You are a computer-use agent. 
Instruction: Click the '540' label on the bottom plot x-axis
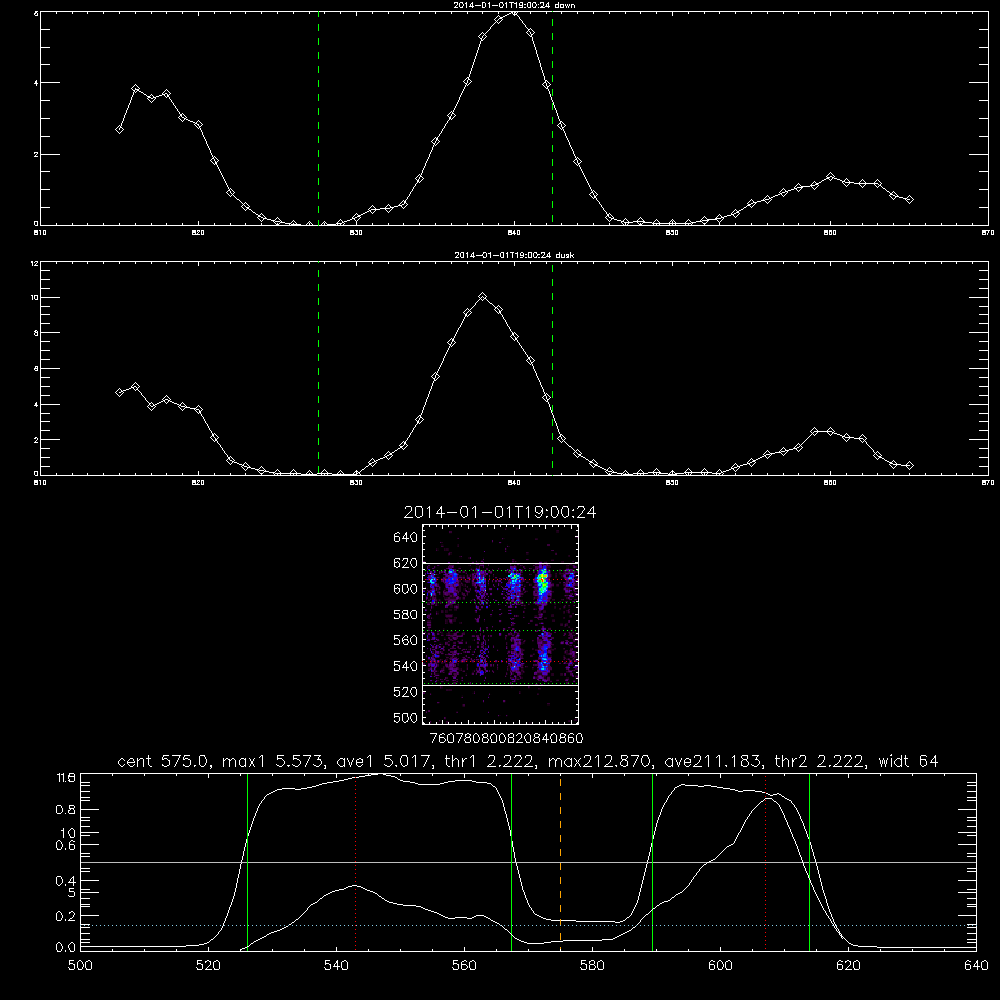point(336,966)
